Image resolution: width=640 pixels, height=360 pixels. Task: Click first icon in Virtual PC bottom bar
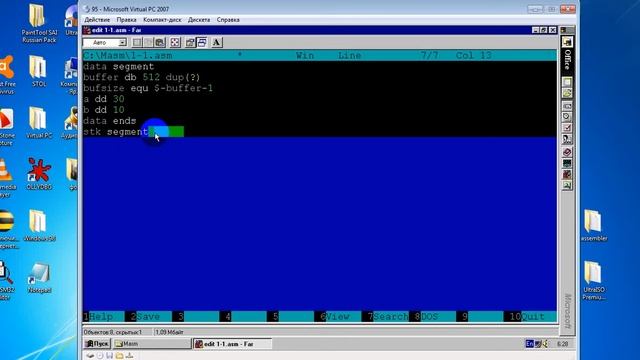[90, 356]
